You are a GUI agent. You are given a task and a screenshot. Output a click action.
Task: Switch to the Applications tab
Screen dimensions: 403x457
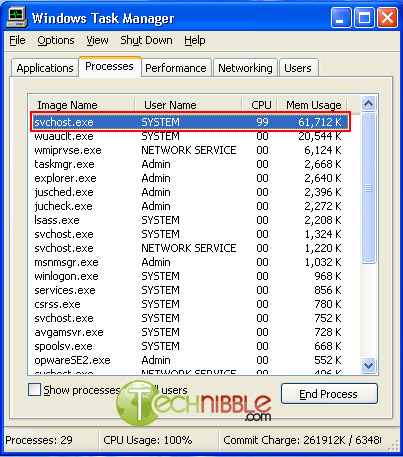45,68
